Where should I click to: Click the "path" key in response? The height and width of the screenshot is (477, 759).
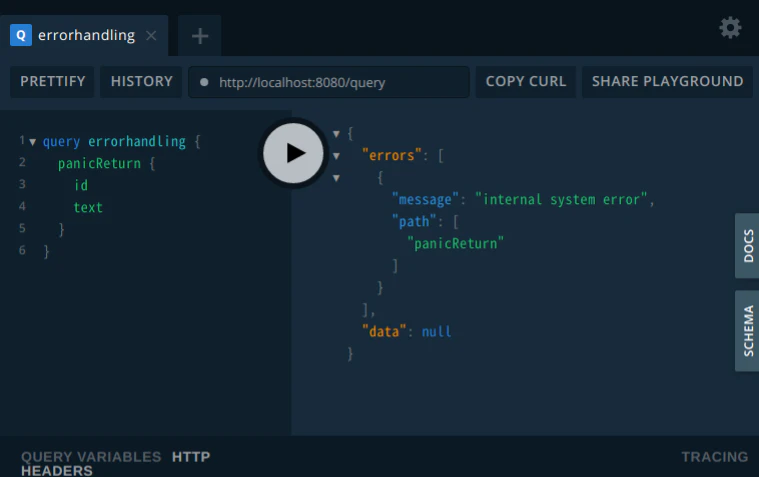[414, 222]
